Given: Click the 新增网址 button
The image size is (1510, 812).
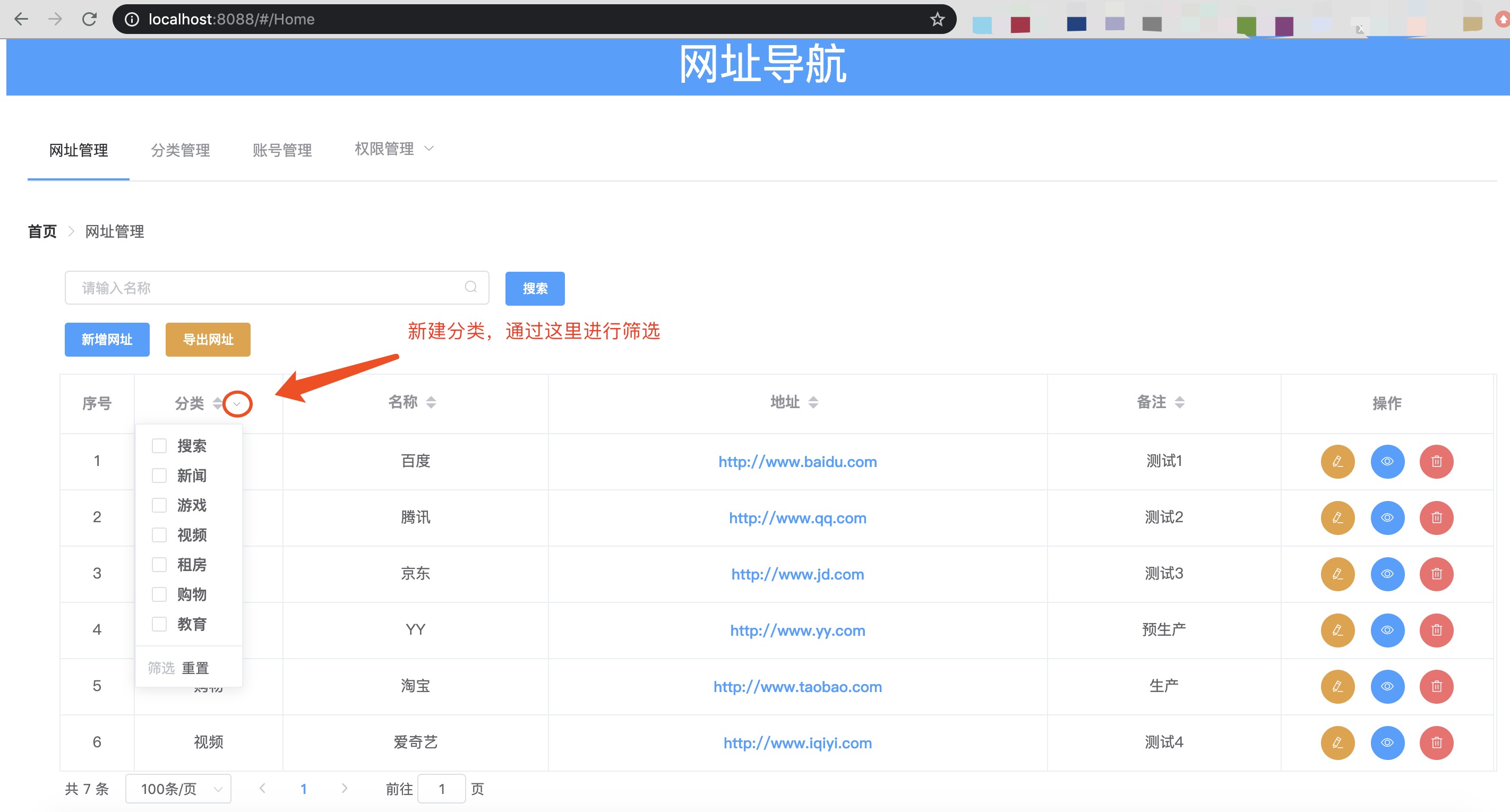Looking at the screenshot, I should [x=107, y=340].
